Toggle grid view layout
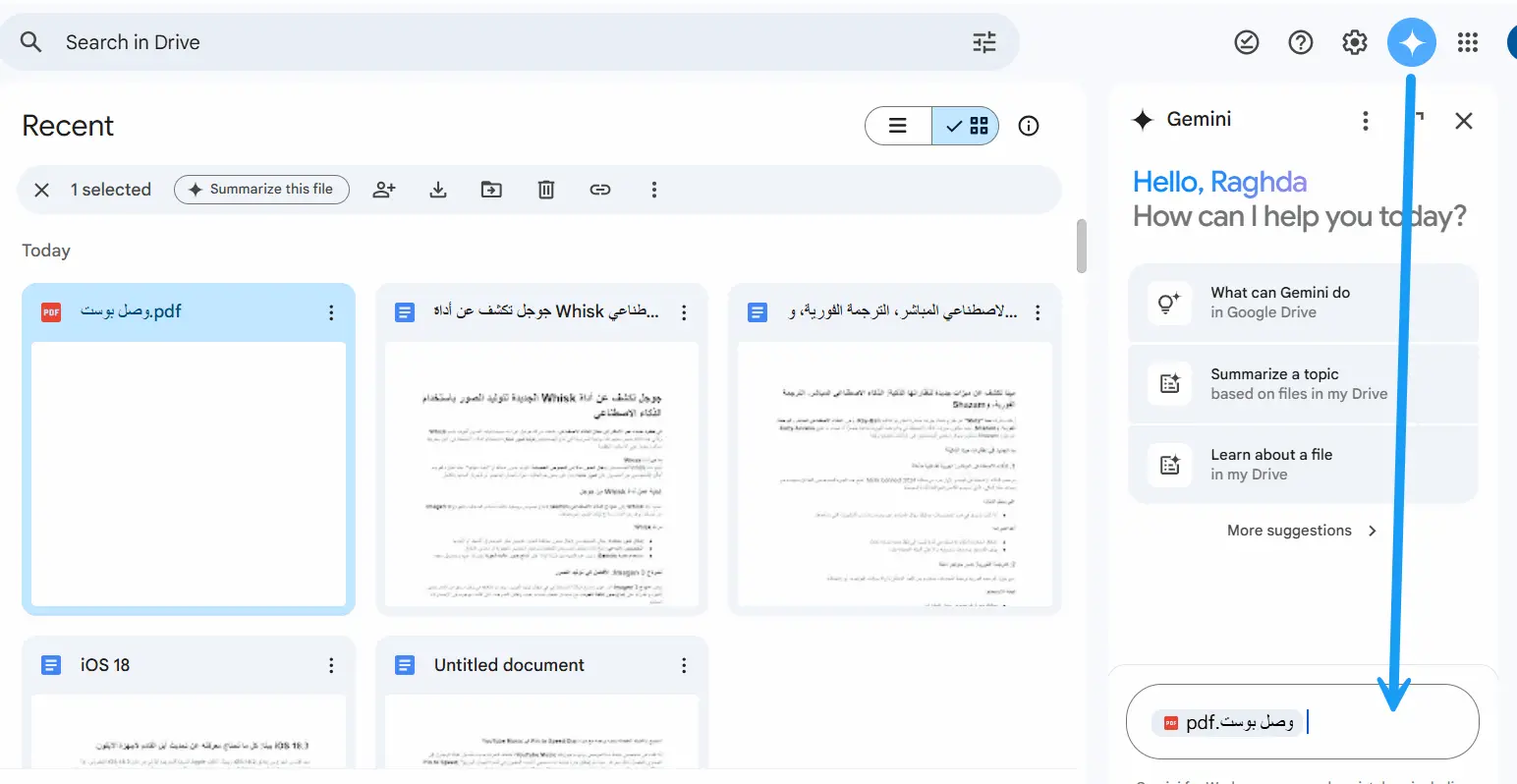The height and width of the screenshot is (784, 1517). (966, 126)
